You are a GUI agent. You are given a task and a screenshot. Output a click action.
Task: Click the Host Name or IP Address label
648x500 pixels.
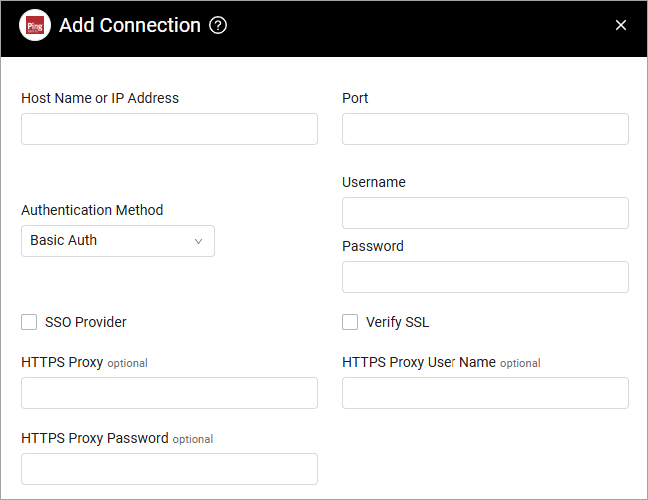100,98
